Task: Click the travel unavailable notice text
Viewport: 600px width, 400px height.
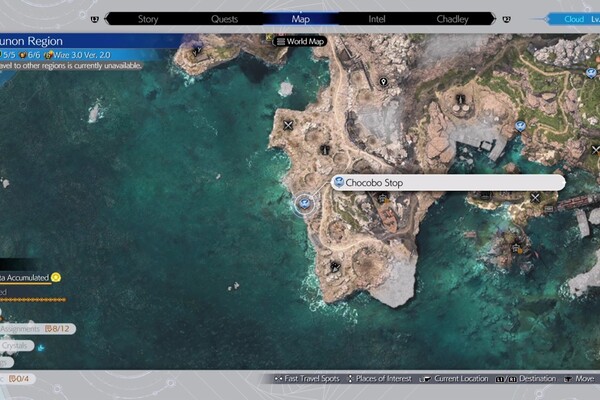Action: click(71, 66)
